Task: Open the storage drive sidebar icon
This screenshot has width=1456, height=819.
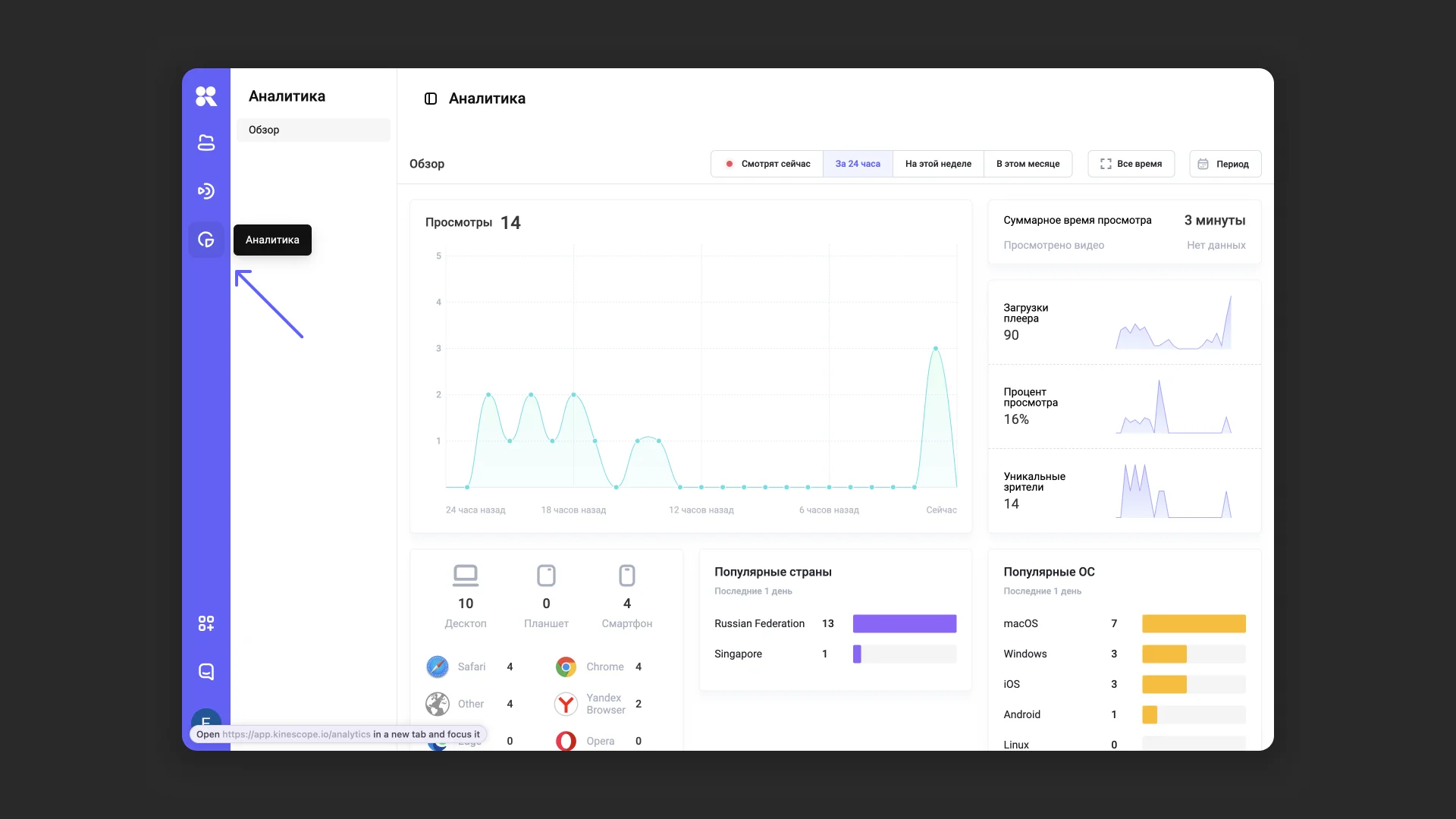Action: [206, 143]
